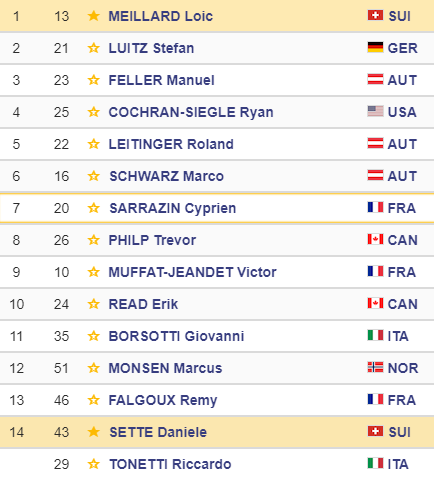
Task: Click the Norwegian flag beside MONSEN Marcus
Action: (375, 367)
